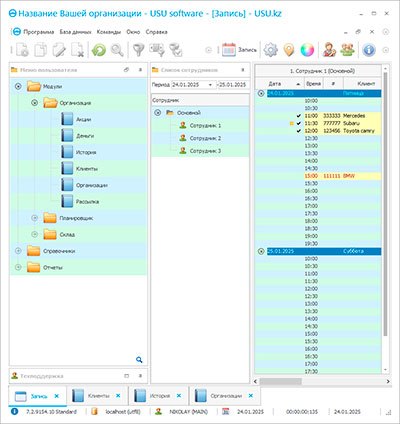This screenshot has height=424, width=400.
Task: Open the color wheel theme icon
Action: click(x=307, y=50)
